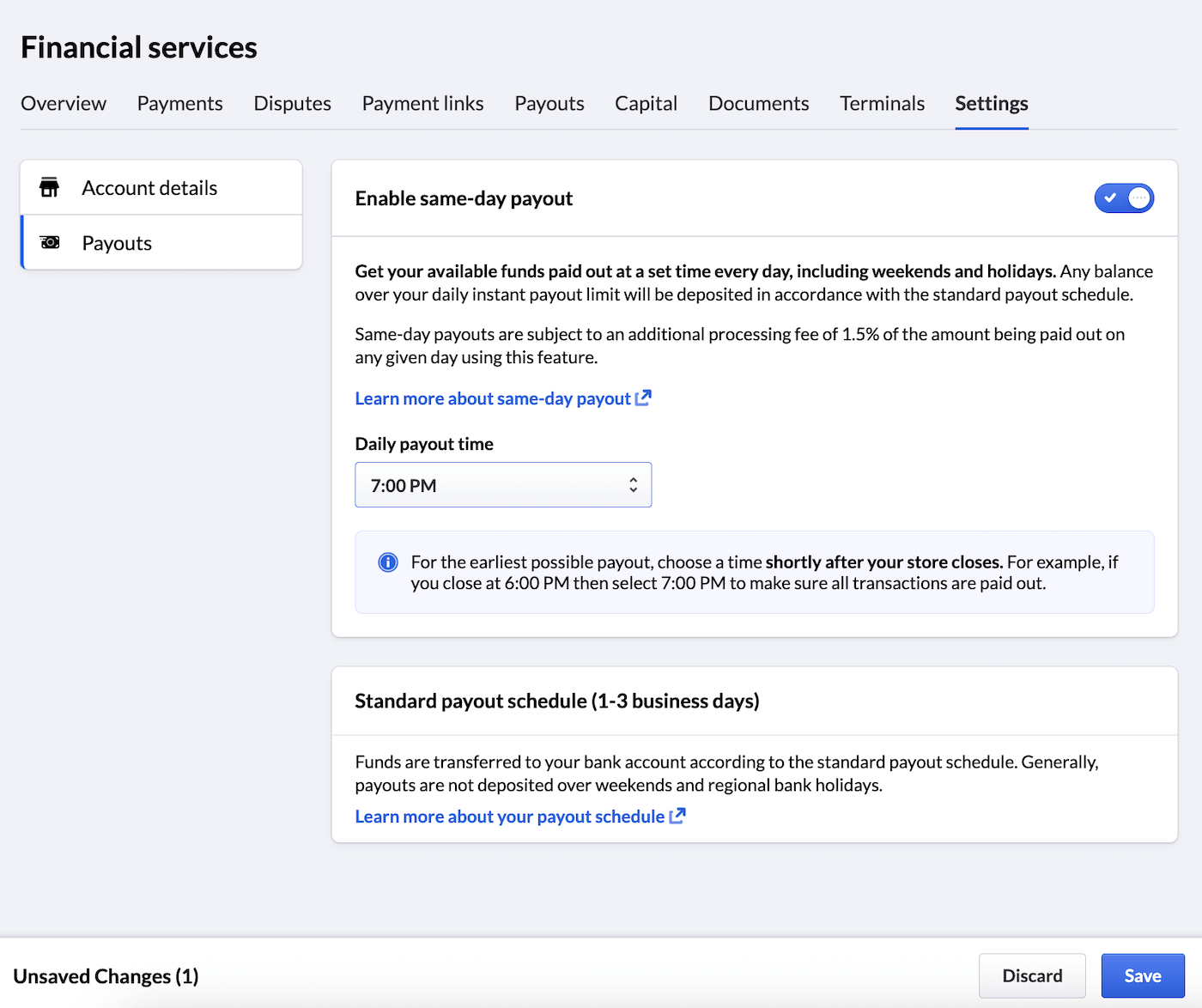Open the Daily payout time dropdown
The height and width of the screenshot is (1008, 1202).
[502, 485]
